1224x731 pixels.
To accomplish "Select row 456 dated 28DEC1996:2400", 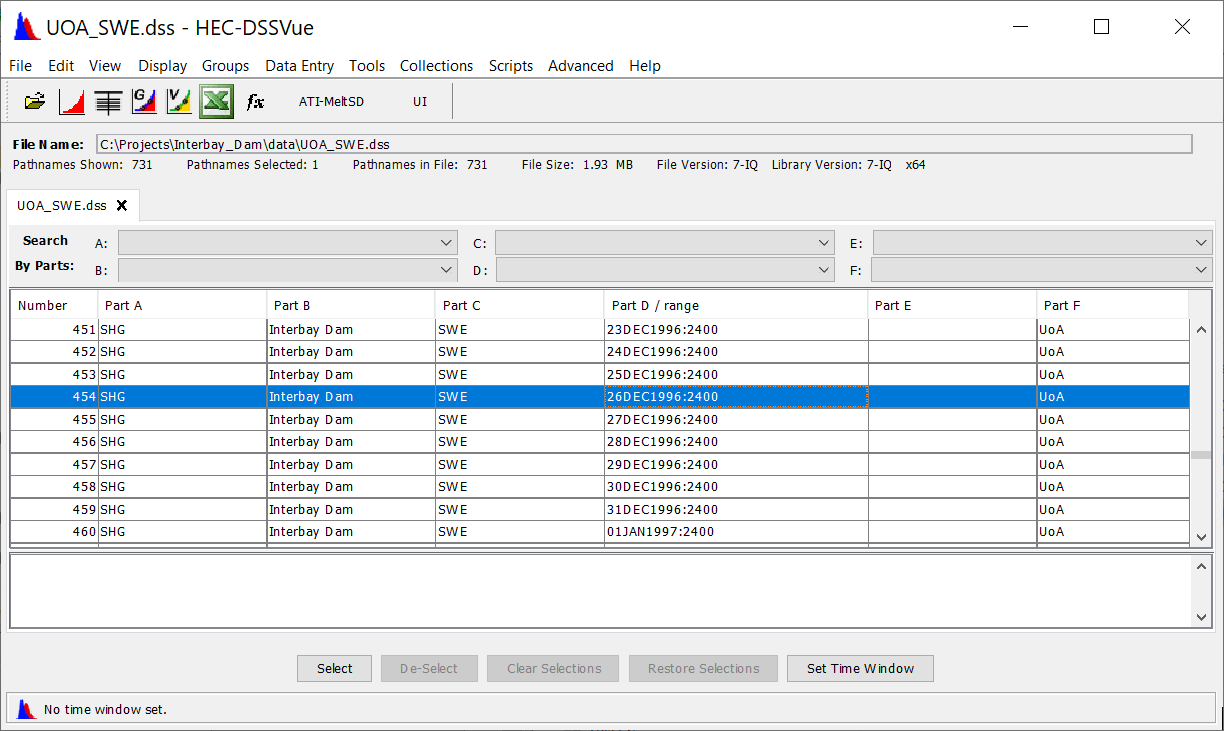I will point(600,442).
